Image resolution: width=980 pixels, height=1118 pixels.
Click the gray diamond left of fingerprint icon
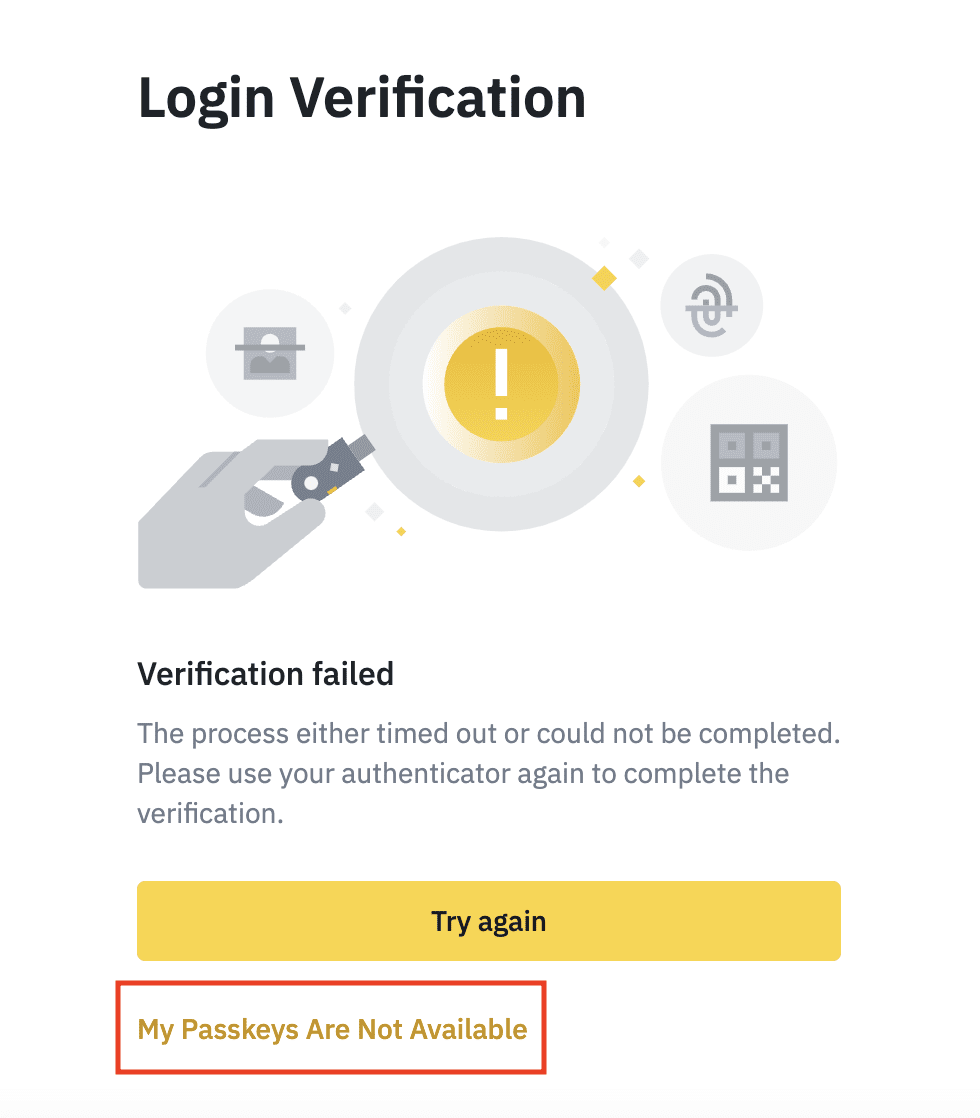[638, 259]
